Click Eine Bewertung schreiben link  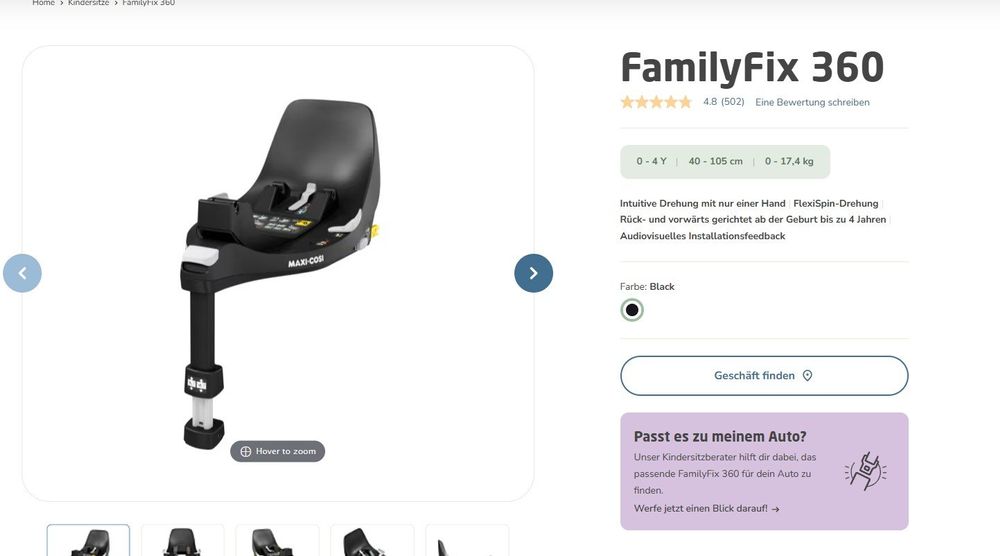tap(812, 102)
